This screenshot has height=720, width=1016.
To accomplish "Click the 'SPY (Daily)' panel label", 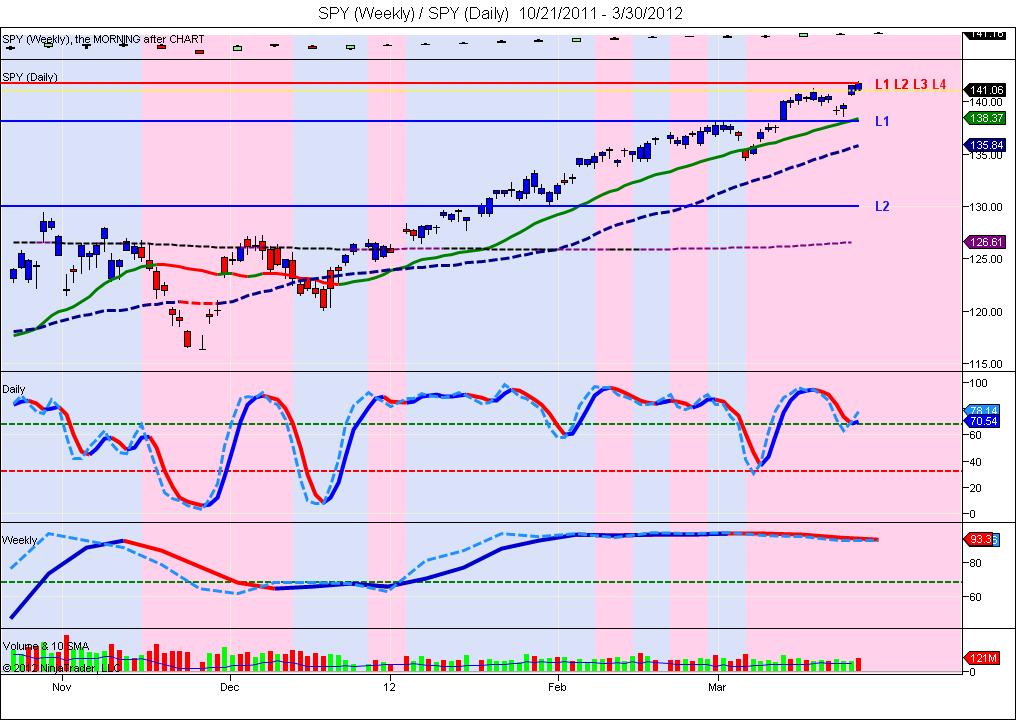I will click(x=30, y=77).
